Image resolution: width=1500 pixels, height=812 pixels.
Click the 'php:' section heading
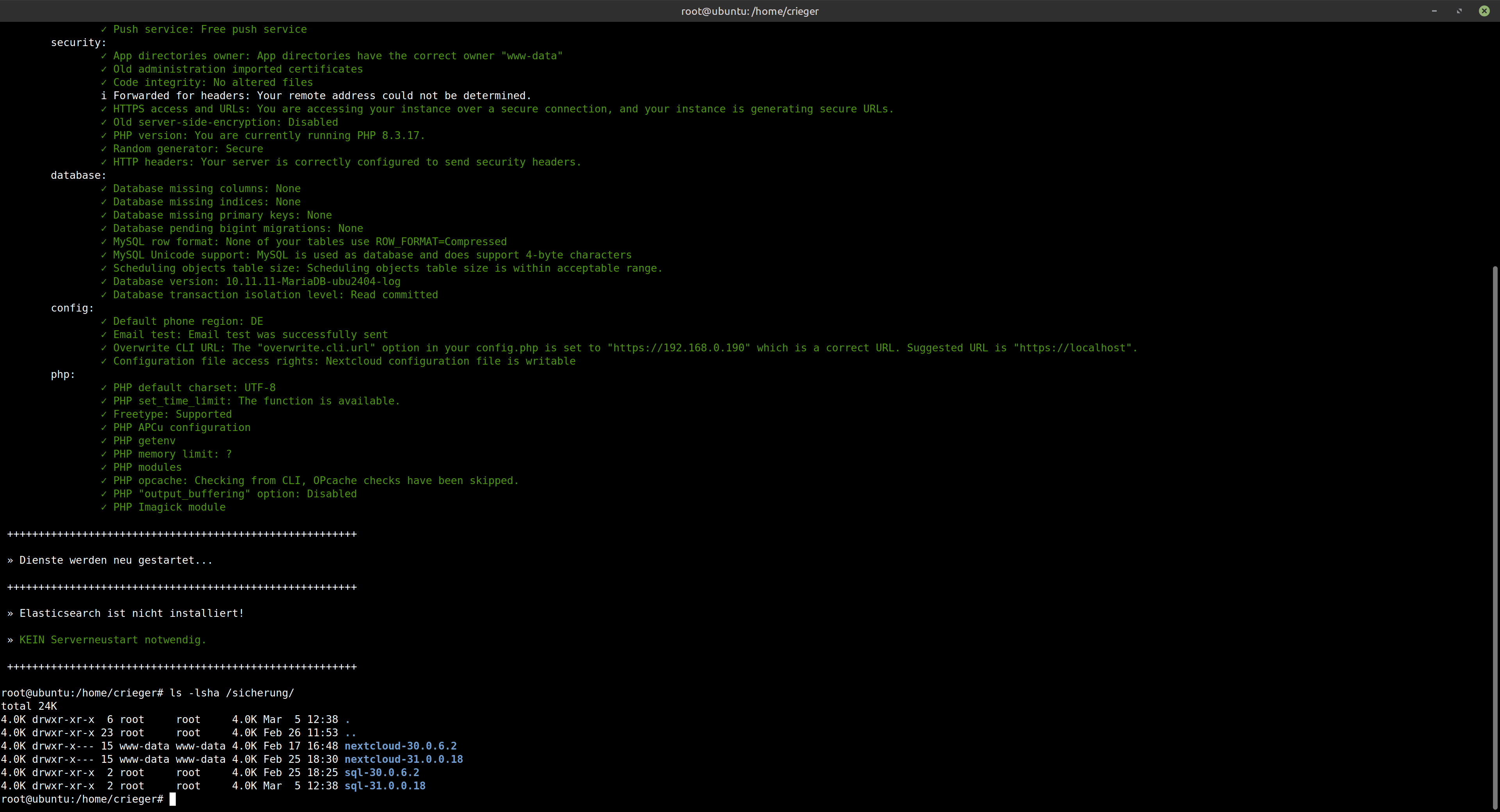coord(63,375)
